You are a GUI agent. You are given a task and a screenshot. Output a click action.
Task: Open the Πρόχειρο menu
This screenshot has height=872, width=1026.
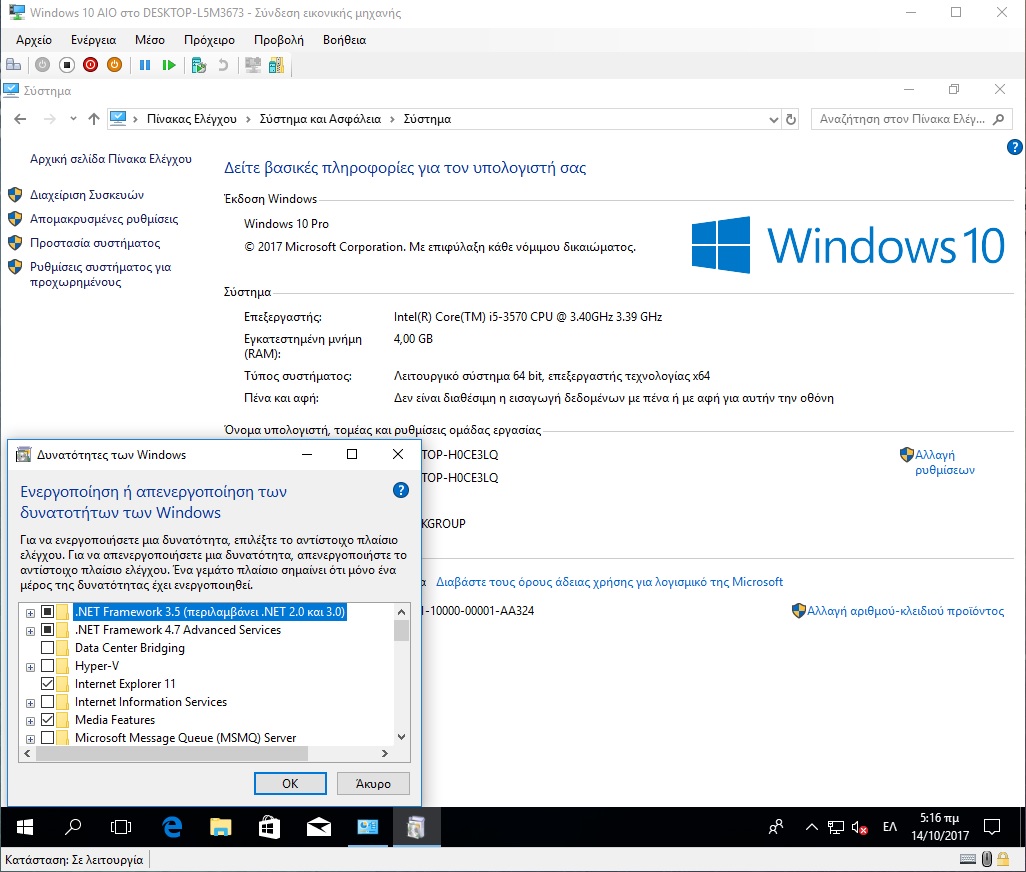[x=209, y=40]
